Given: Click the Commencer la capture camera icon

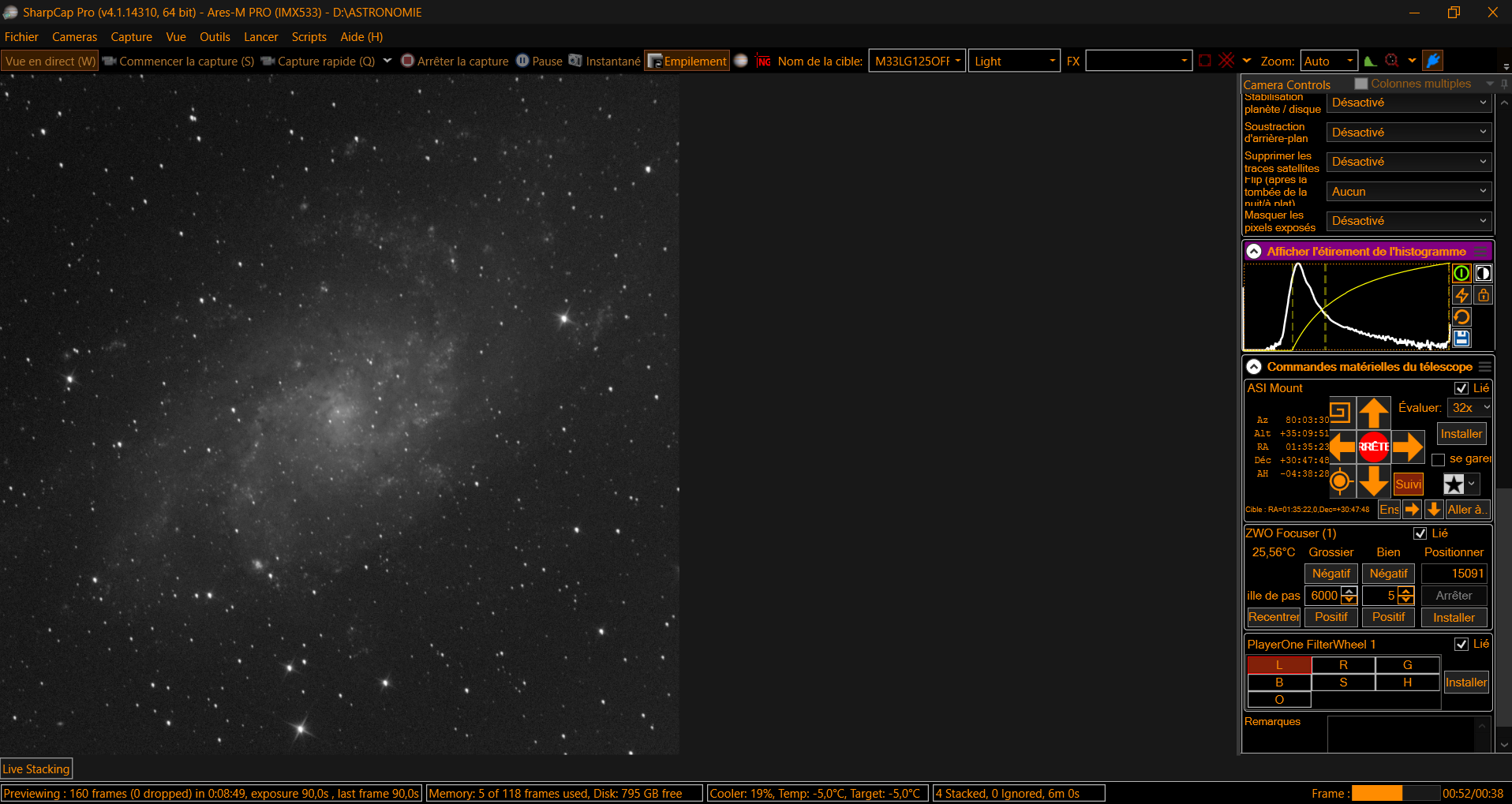Looking at the screenshot, I should click(x=110, y=61).
